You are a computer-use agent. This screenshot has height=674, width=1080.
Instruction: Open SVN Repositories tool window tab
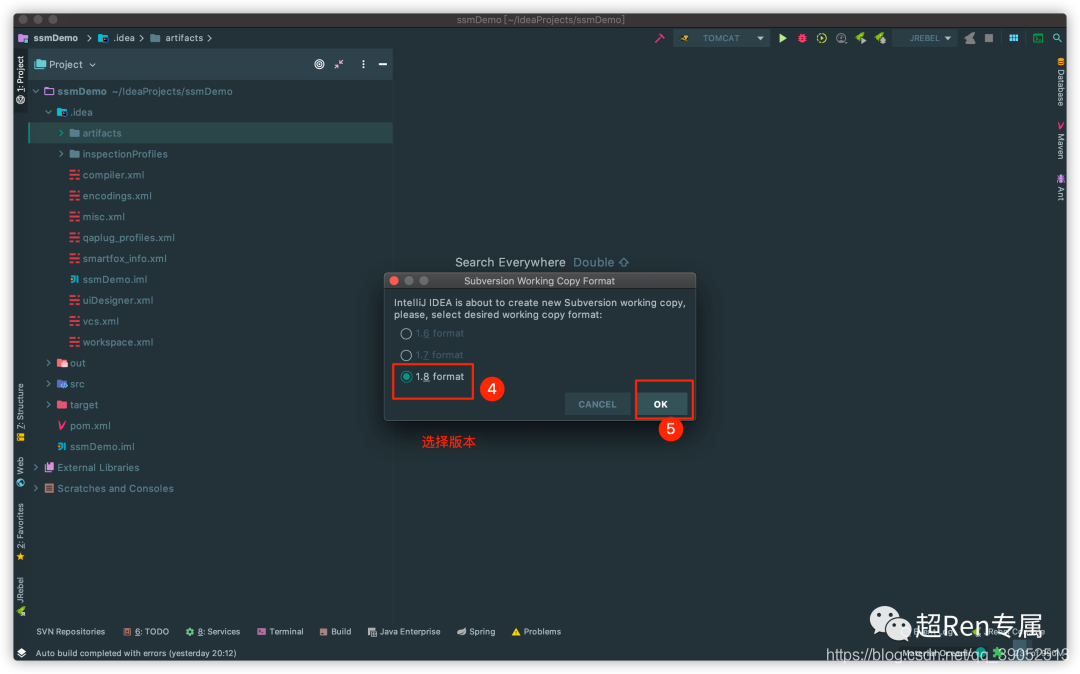[x=70, y=632]
